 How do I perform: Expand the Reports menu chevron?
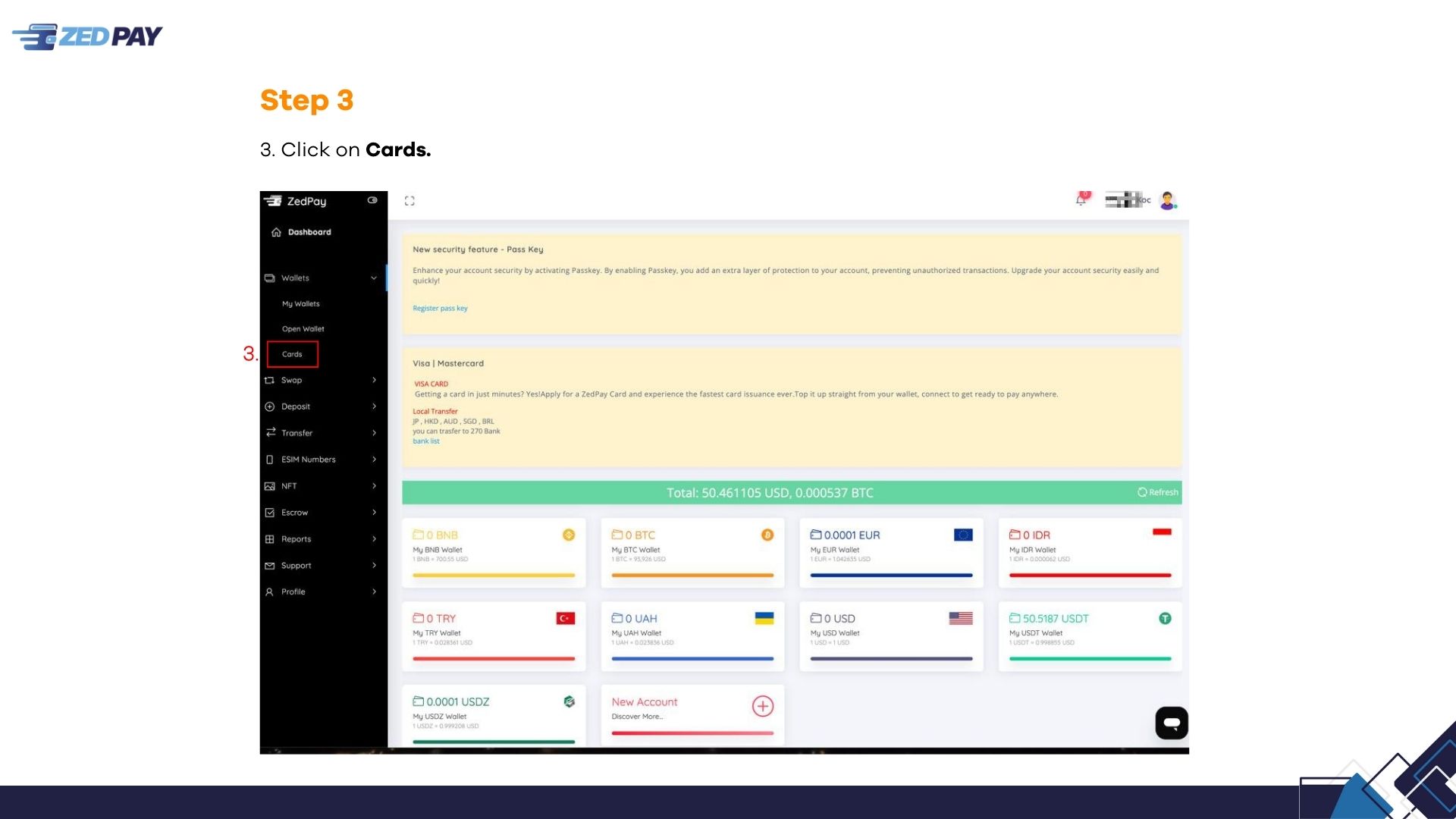[374, 539]
